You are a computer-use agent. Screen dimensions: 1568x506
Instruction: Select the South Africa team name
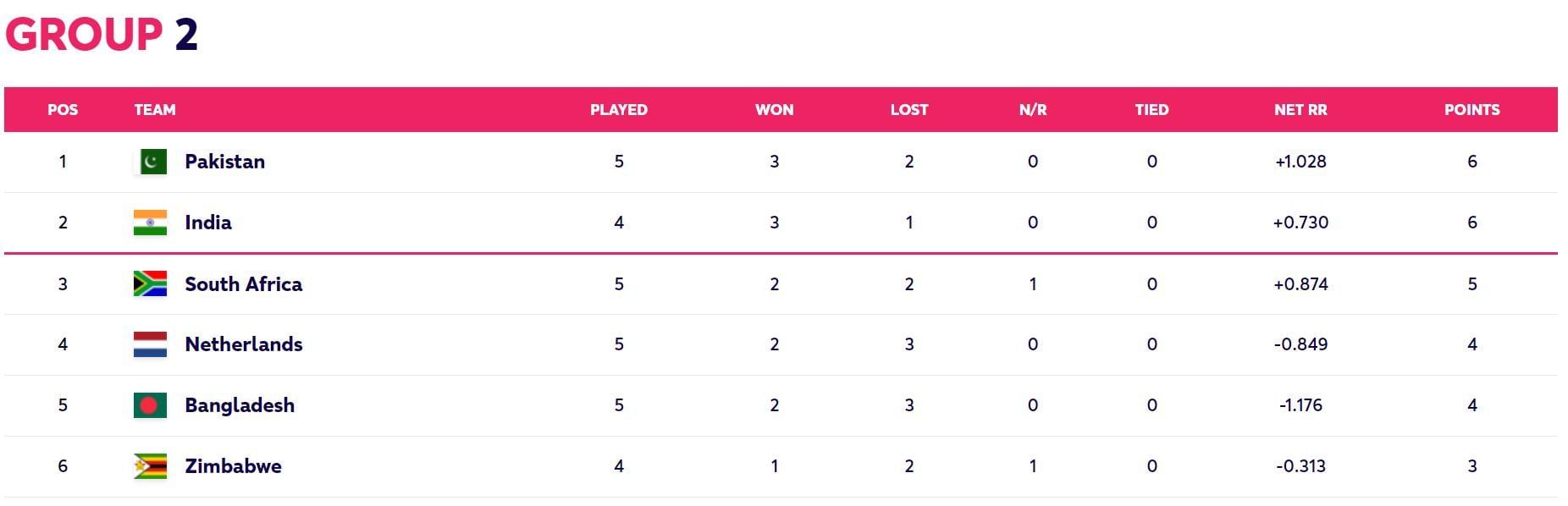[243, 283]
